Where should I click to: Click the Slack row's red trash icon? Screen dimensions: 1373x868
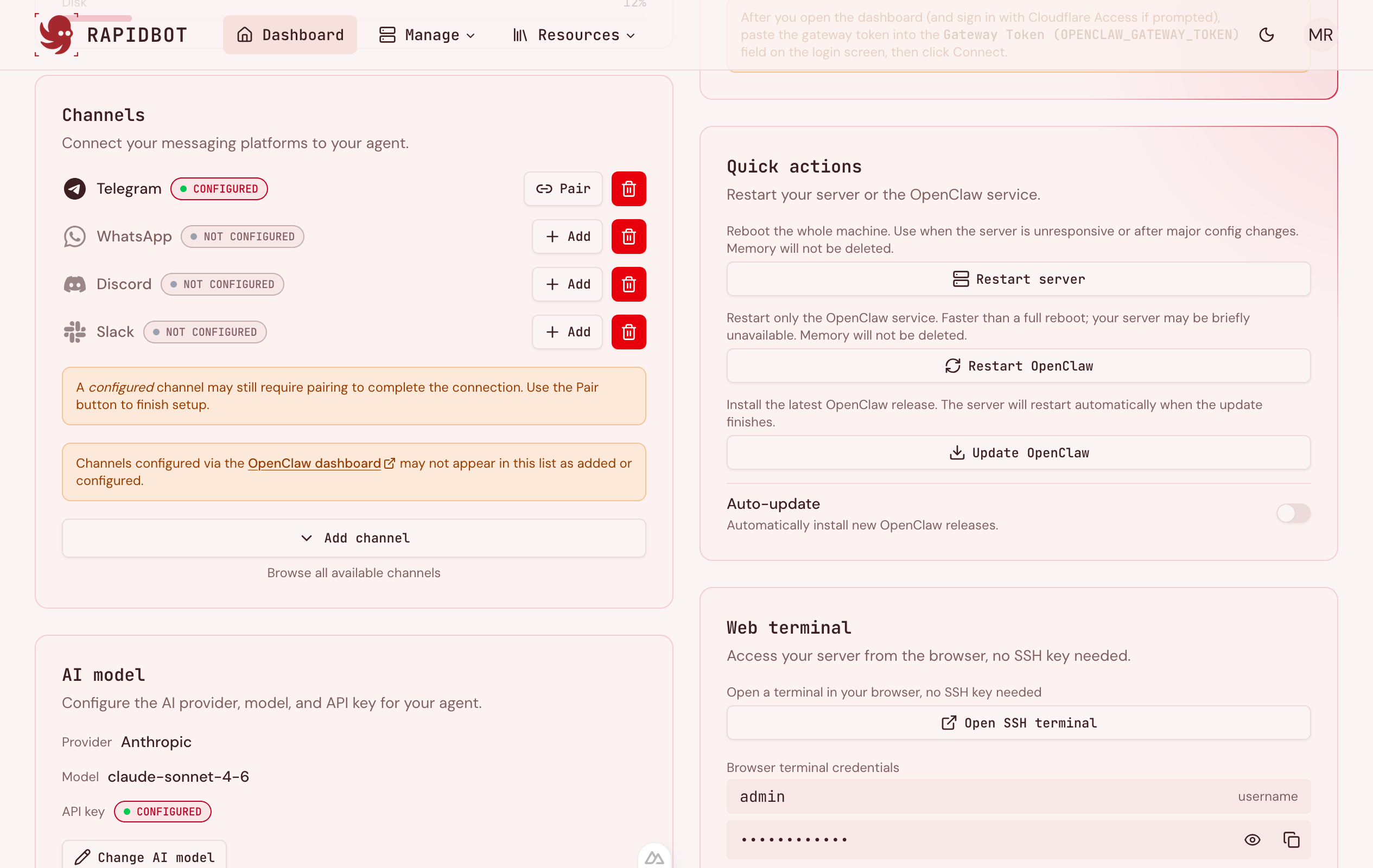[x=628, y=332]
